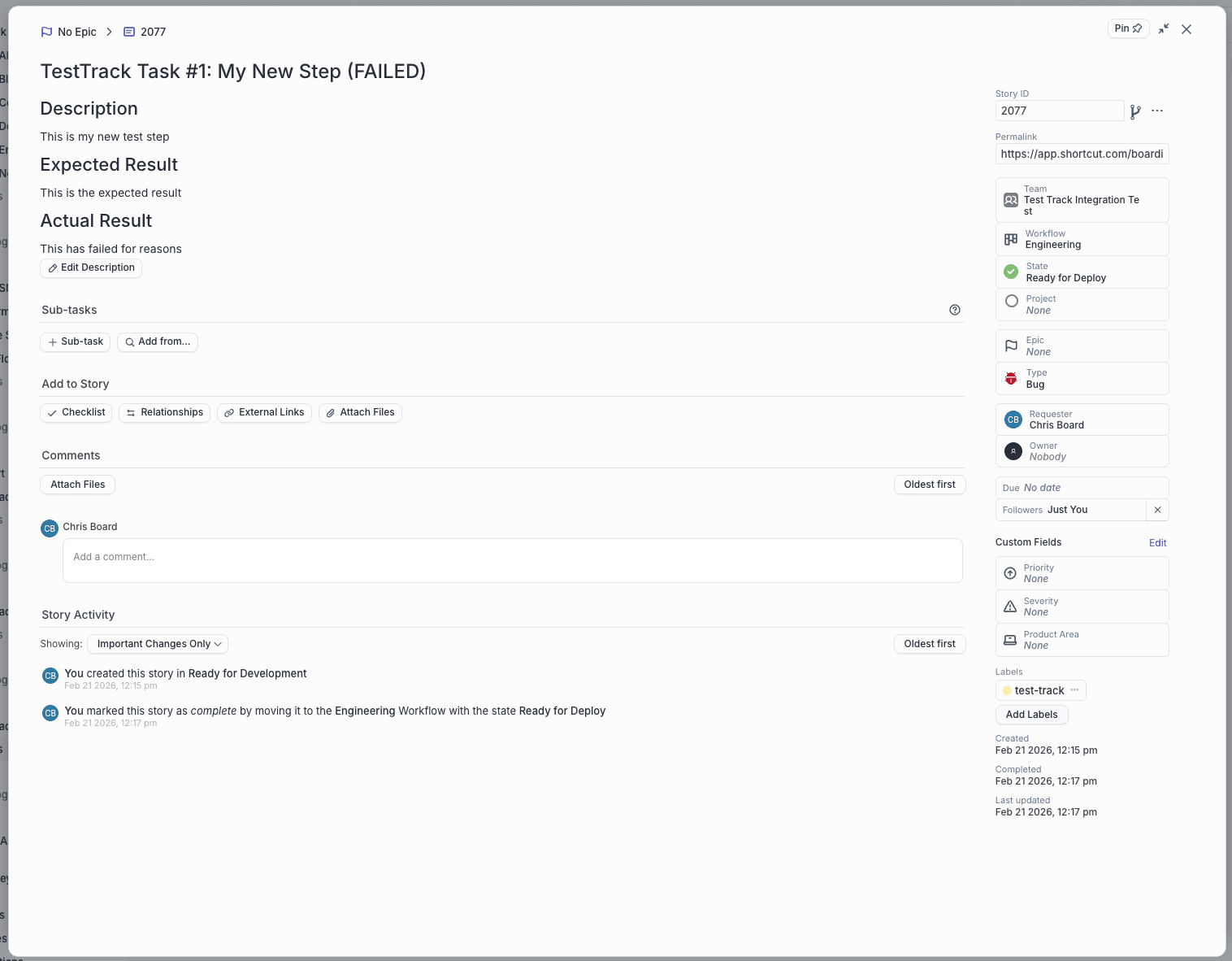Minimize the story dialog with collapse icon
The width and height of the screenshot is (1232, 961).
click(x=1164, y=29)
